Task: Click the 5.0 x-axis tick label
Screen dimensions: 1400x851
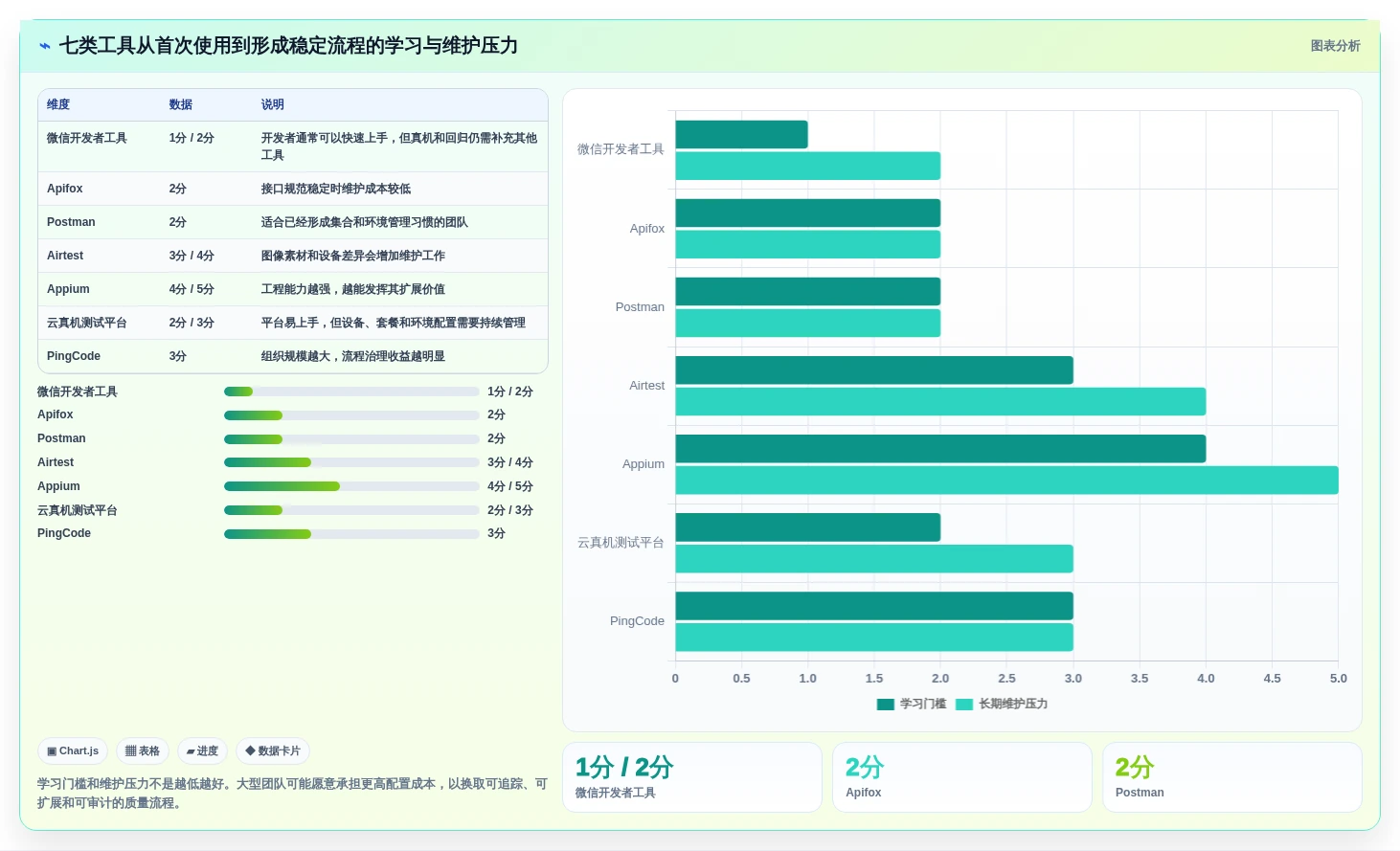Action: (1338, 679)
